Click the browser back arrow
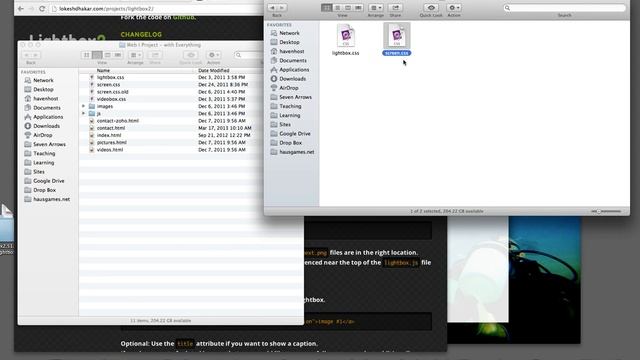This screenshot has width=640, height=360. [21, 9]
